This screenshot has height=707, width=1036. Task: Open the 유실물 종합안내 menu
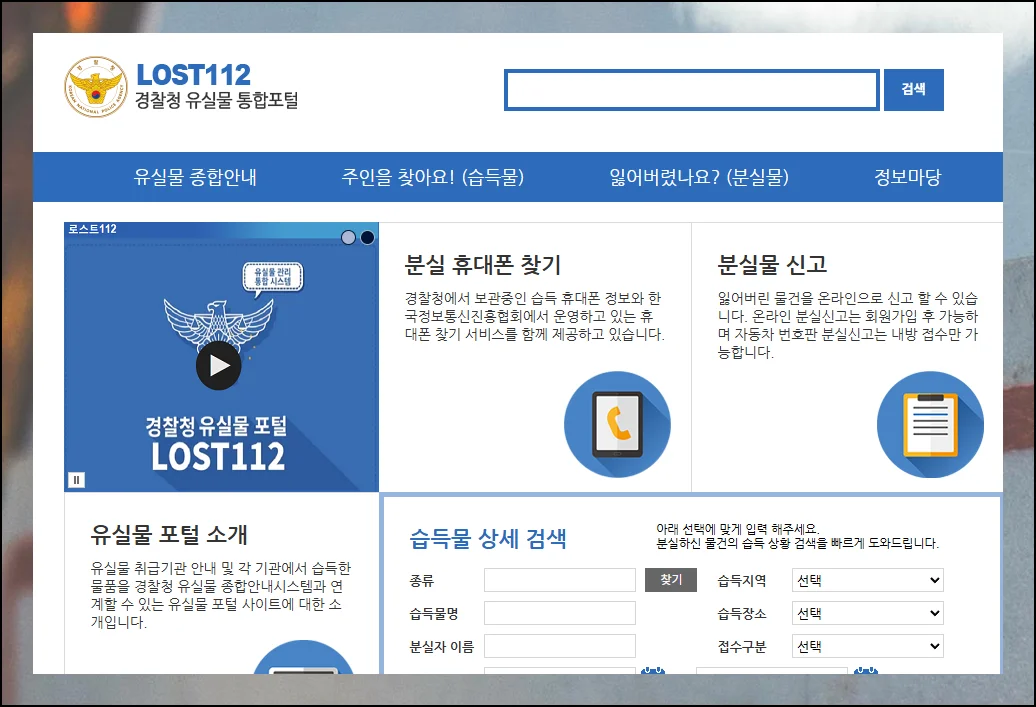pyautogui.click(x=195, y=177)
